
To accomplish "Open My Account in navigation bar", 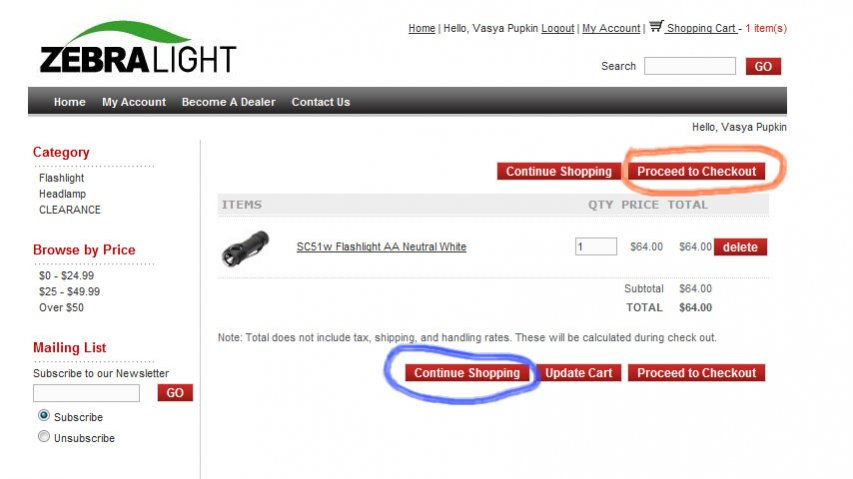I will pos(134,102).
